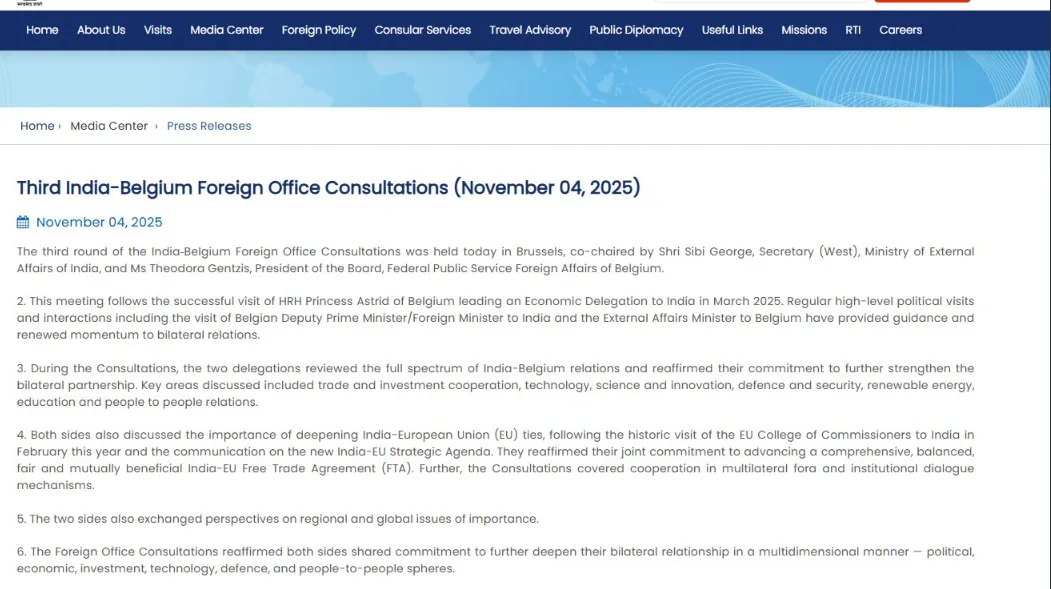The image size is (1051, 589).
Task: Select RTI in the navigation bar
Action: click(x=853, y=30)
